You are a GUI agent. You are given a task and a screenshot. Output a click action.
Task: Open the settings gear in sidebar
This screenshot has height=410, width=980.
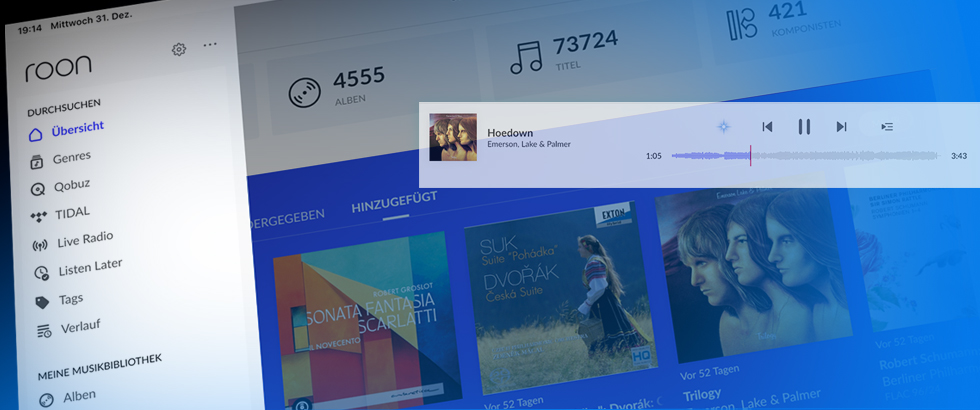(x=179, y=49)
